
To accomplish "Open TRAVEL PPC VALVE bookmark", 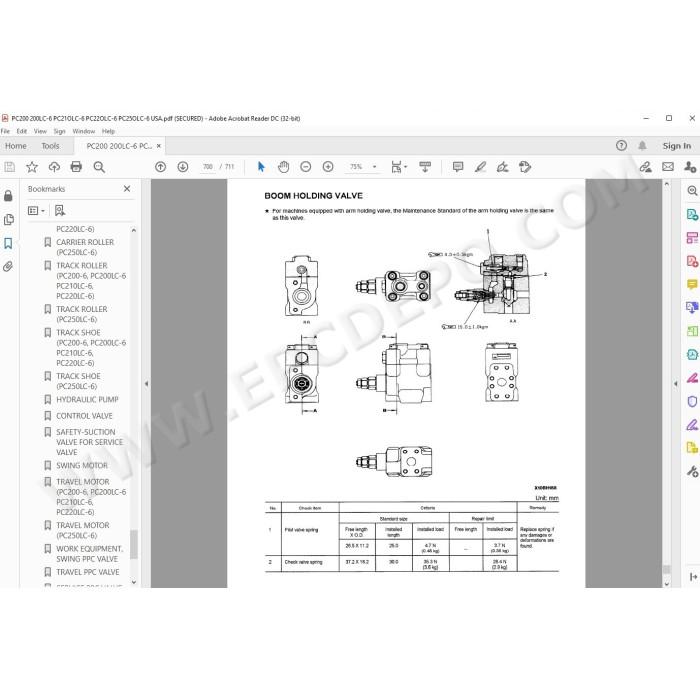I will 88,572.
